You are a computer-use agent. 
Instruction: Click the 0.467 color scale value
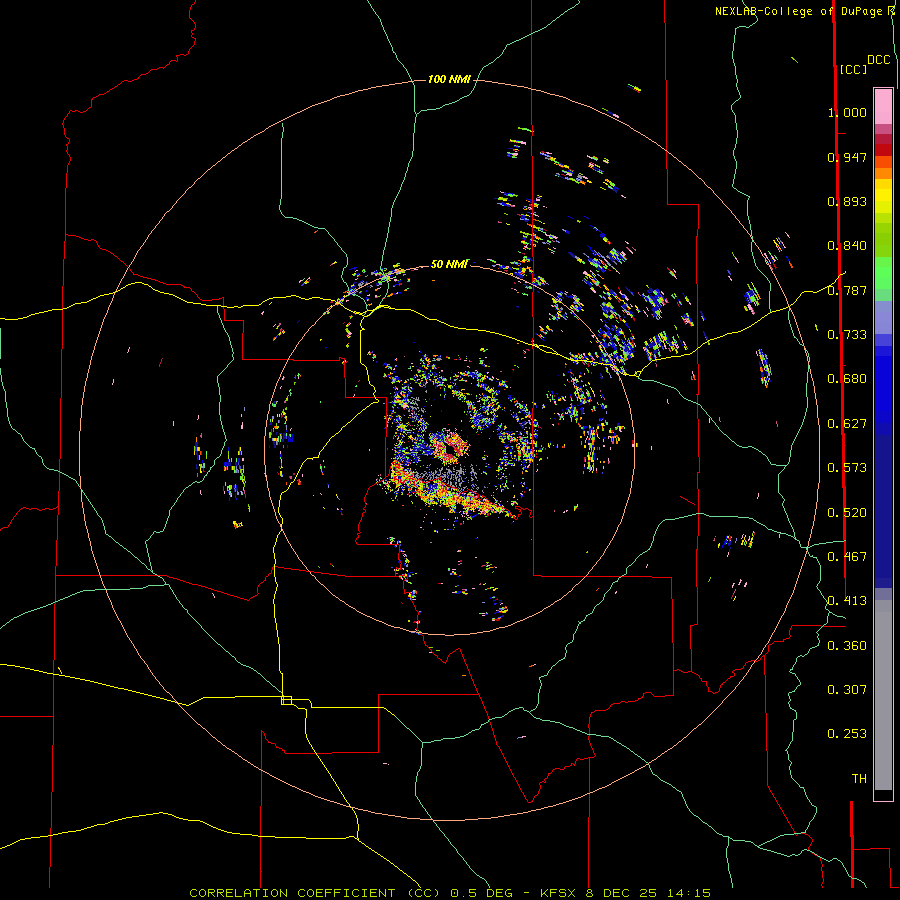(x=847, y=557)
